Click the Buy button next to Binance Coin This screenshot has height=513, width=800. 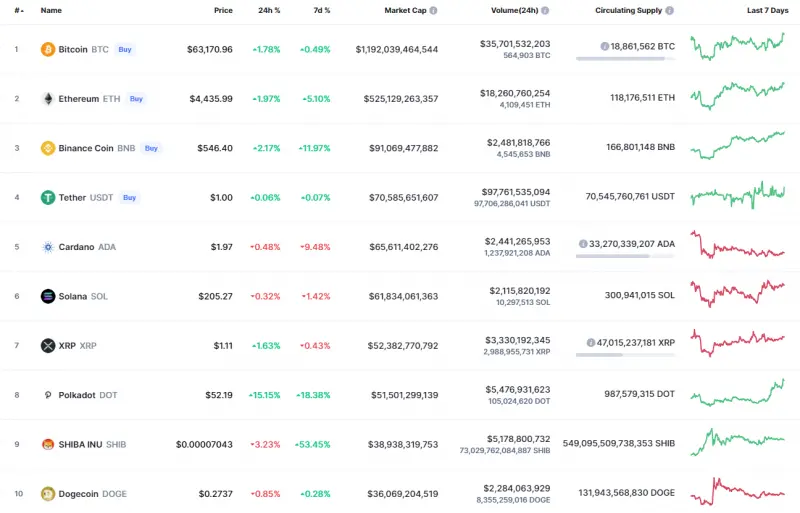point(151,148)
